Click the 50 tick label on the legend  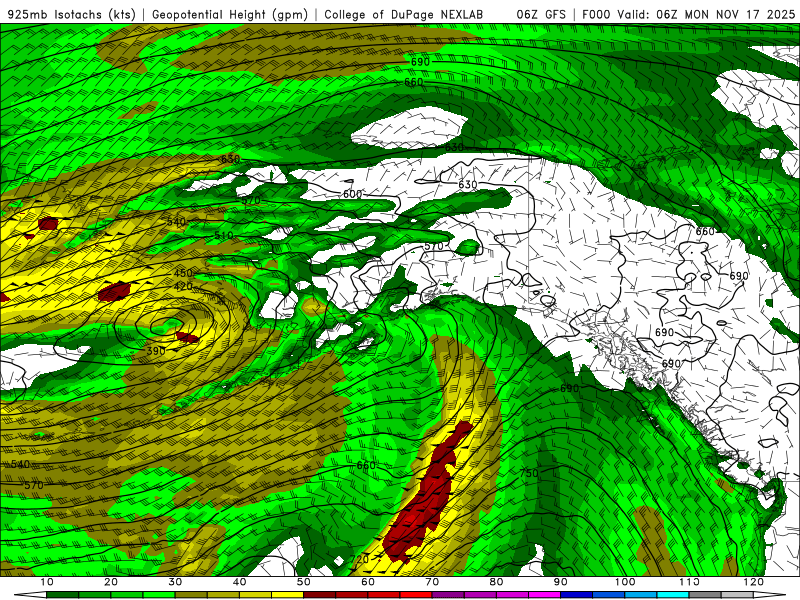pyautogui.click(x=304, y=582)
